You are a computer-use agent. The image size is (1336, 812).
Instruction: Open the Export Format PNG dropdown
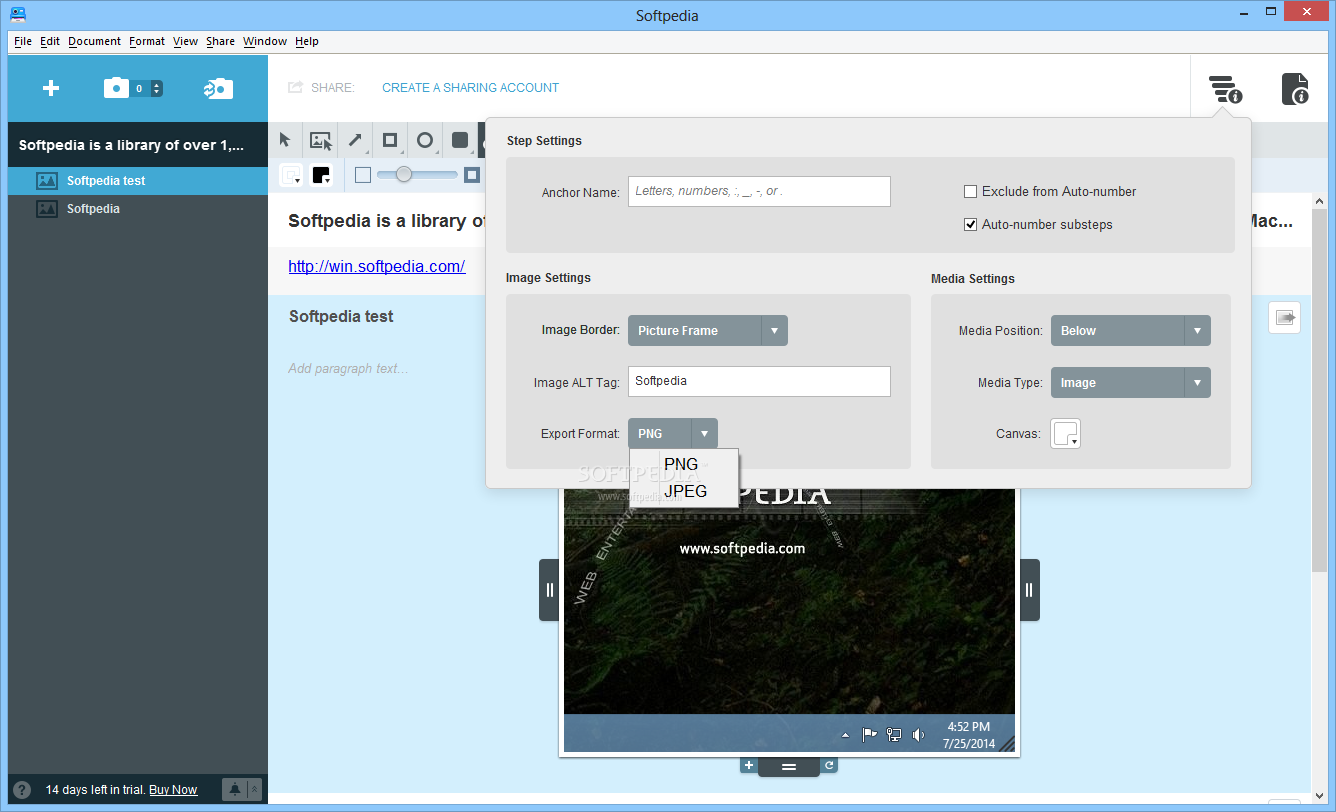[673, 434]
